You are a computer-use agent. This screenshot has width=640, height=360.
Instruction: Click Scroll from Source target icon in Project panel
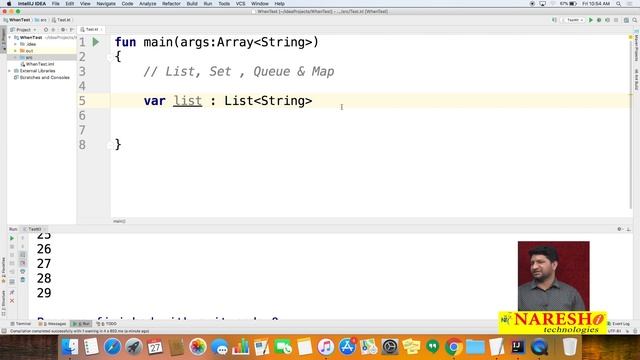pyautogui.click(x=46, y=30)
